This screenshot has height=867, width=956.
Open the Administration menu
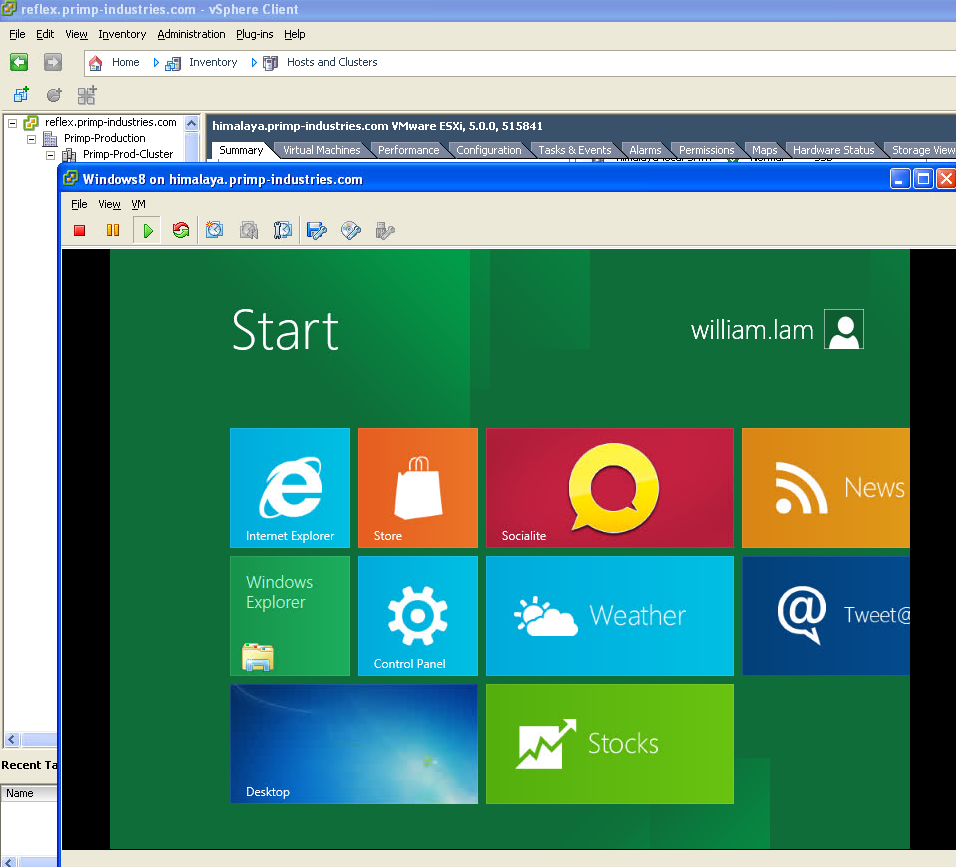[191, 34]
